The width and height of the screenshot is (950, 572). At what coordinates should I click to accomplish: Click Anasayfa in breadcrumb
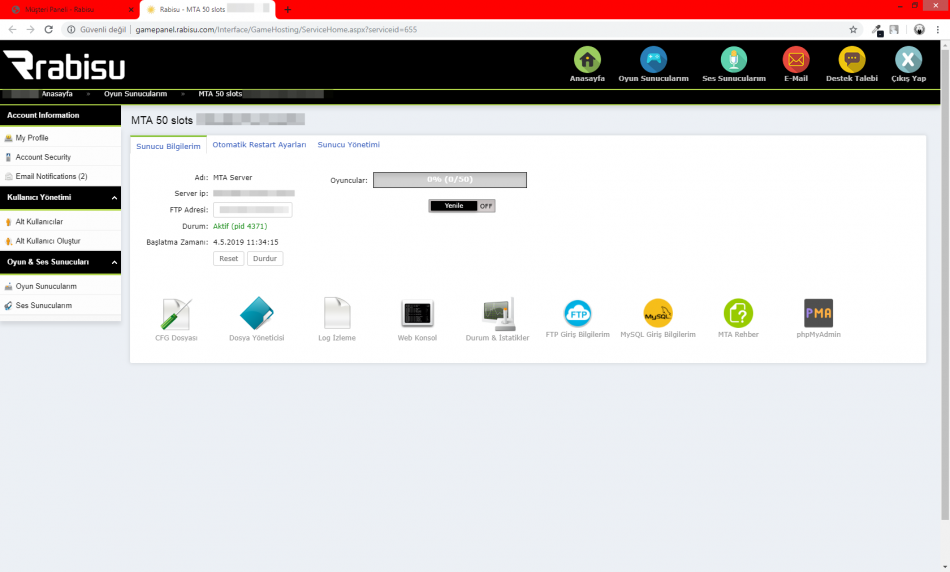coord(57,94)
